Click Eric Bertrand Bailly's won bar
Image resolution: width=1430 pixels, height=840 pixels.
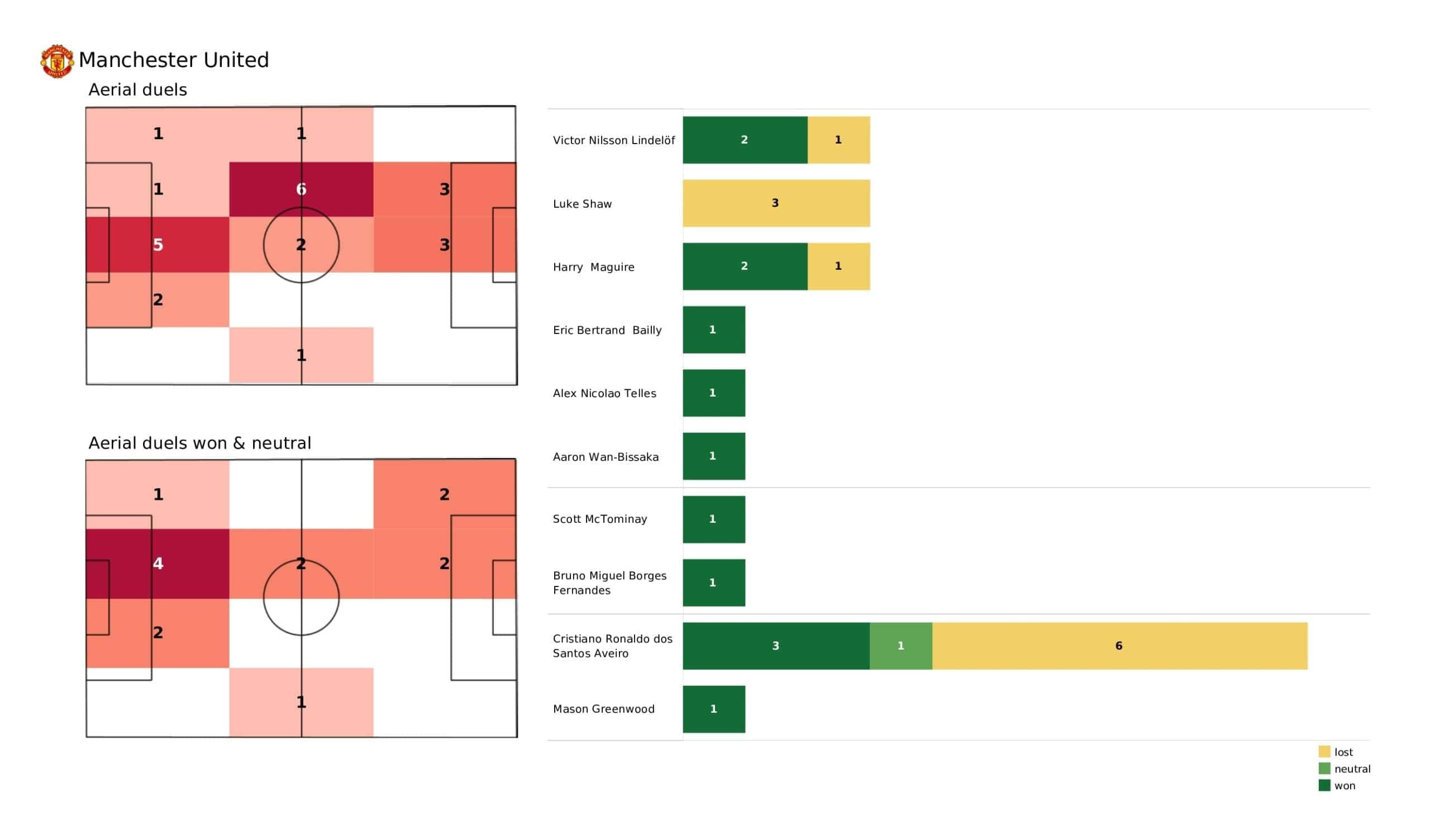click(x=713, y=330)
